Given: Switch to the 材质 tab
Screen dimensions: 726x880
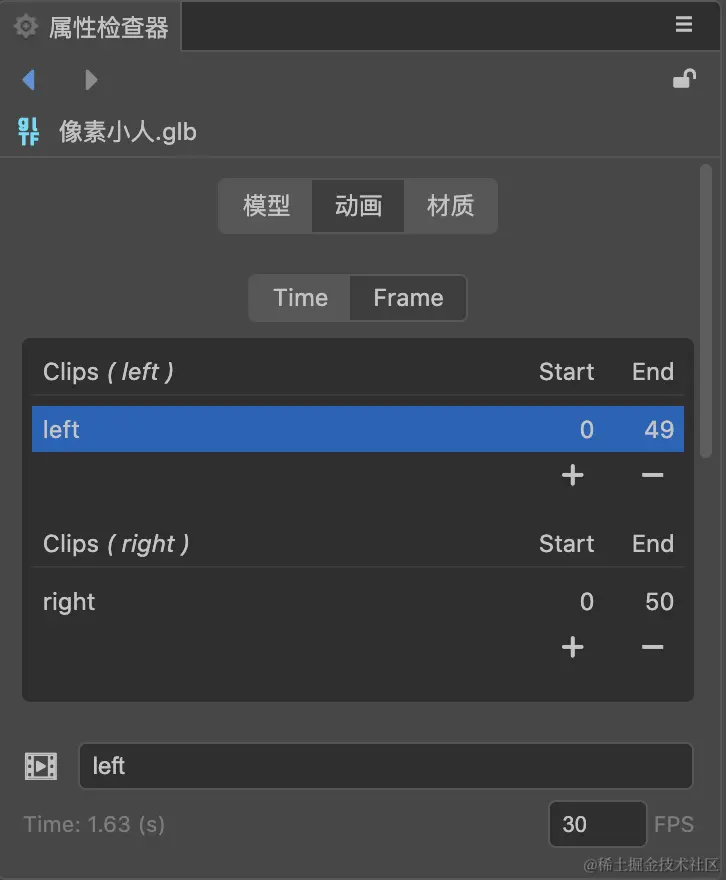Looking at the screenshot, I should (x=450, y=206).
